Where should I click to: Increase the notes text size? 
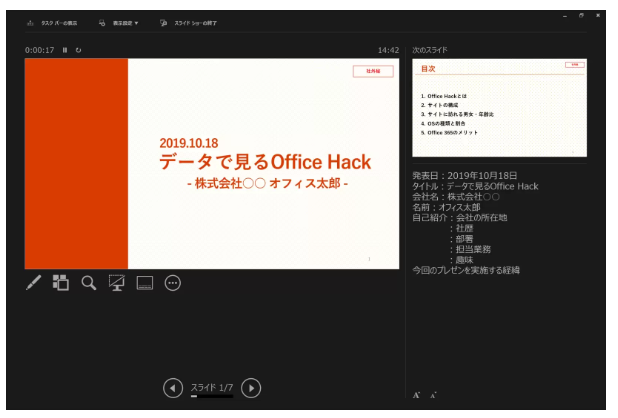(417, 395)
